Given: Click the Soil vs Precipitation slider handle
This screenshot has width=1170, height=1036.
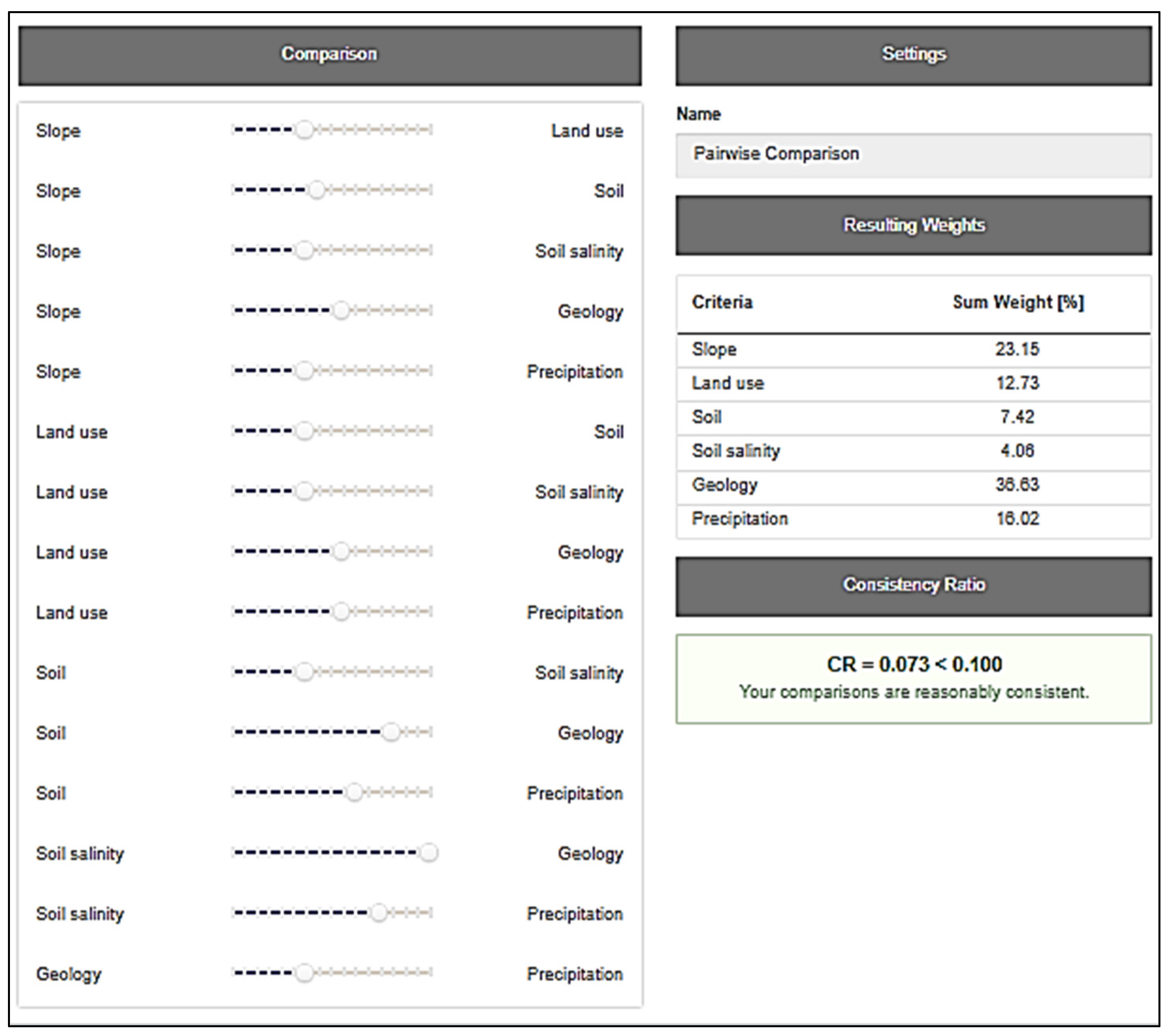Looking at the screenshot, I should pyautogui.click(x=354, y=792).
